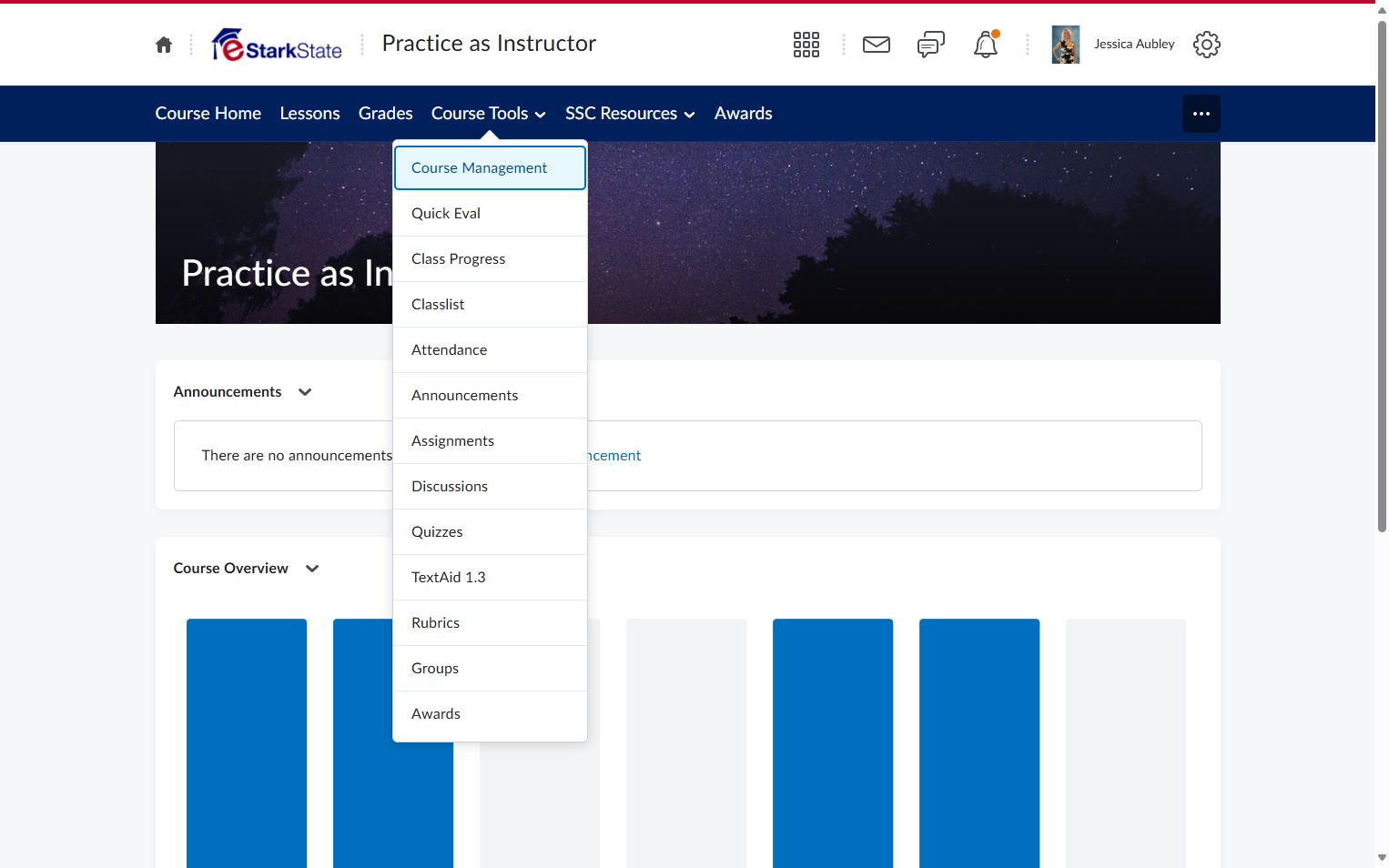This screenshot has width=1389, height=868.
Task: Choose Announcements in the Course Tools menu
Action: click(x=490, y=396)
